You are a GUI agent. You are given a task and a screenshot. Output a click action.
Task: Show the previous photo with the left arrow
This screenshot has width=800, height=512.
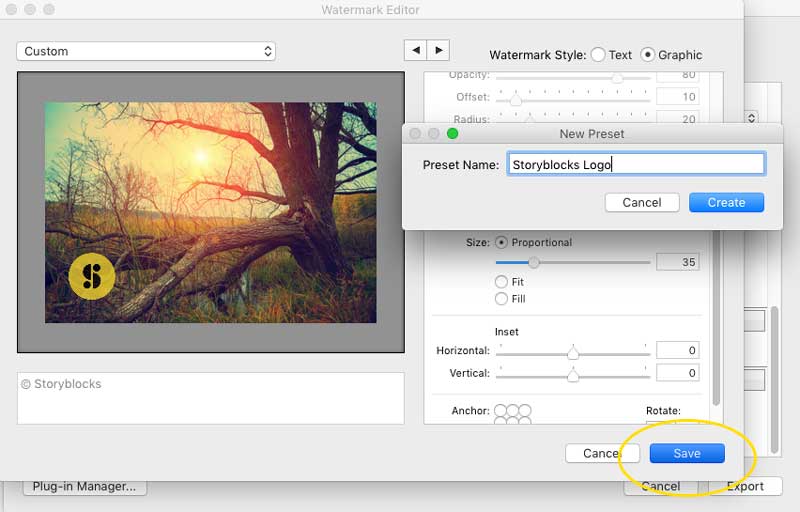pyautogui.click(x=416, y=50)
